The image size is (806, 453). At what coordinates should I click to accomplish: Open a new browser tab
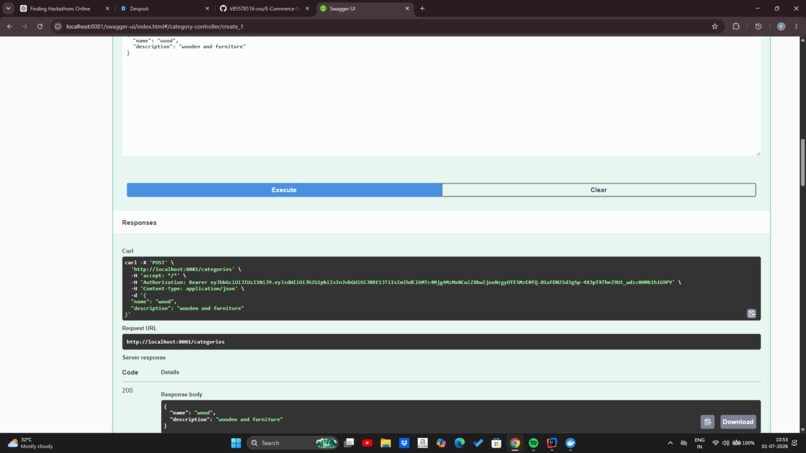(x=422, y=9)
